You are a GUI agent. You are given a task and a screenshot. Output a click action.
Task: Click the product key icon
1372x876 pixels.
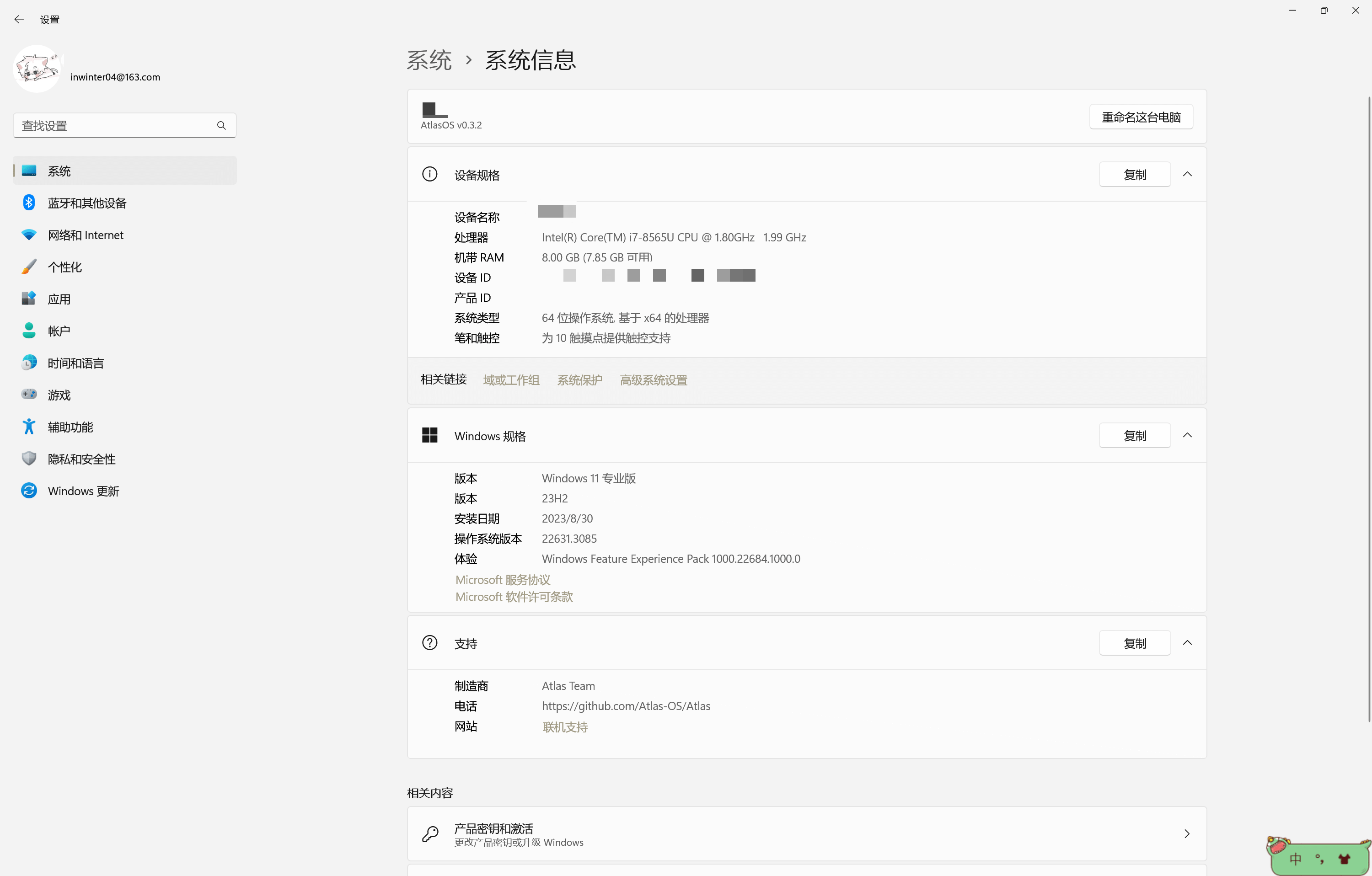430,834
